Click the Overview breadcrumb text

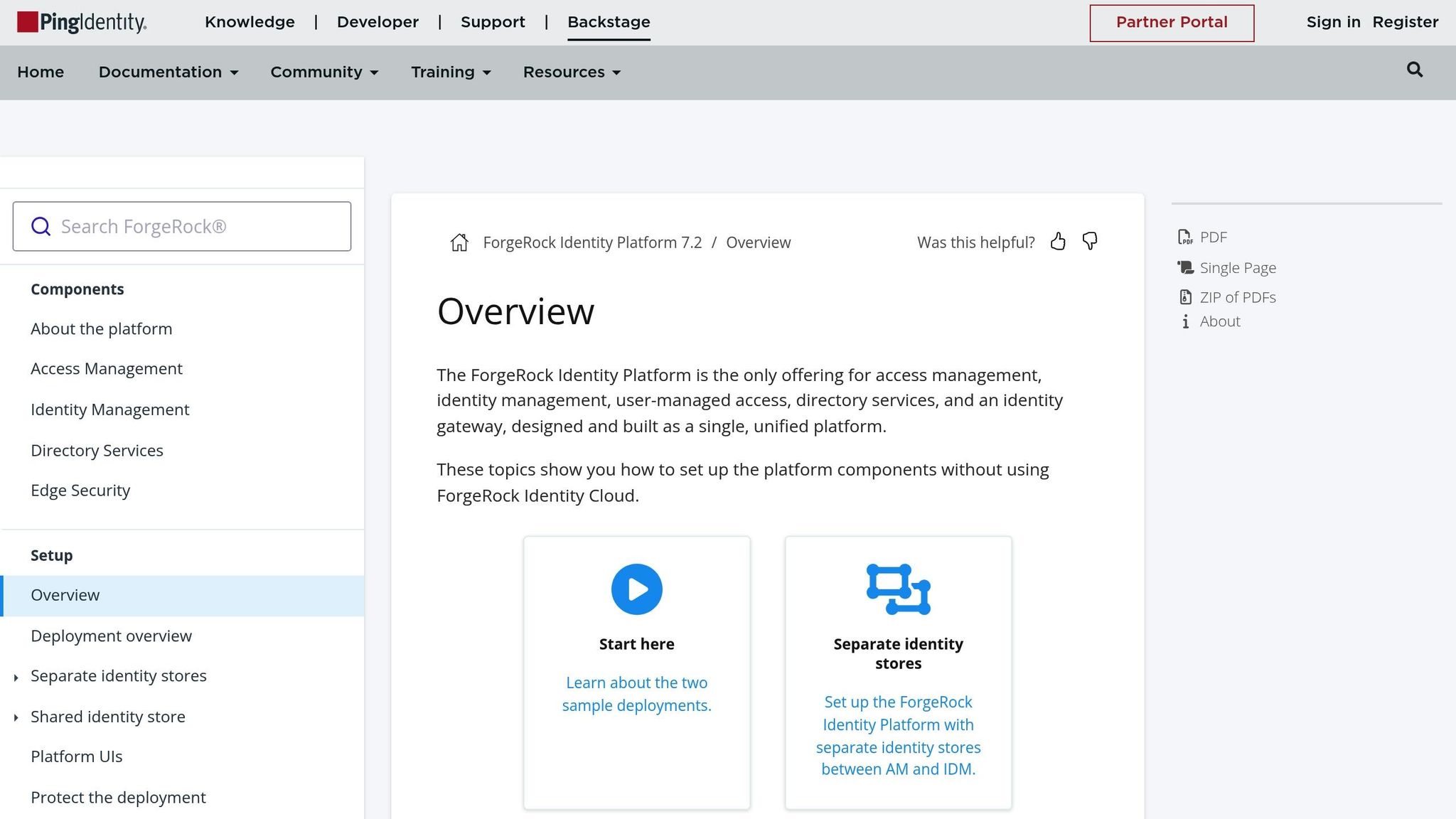758,242
